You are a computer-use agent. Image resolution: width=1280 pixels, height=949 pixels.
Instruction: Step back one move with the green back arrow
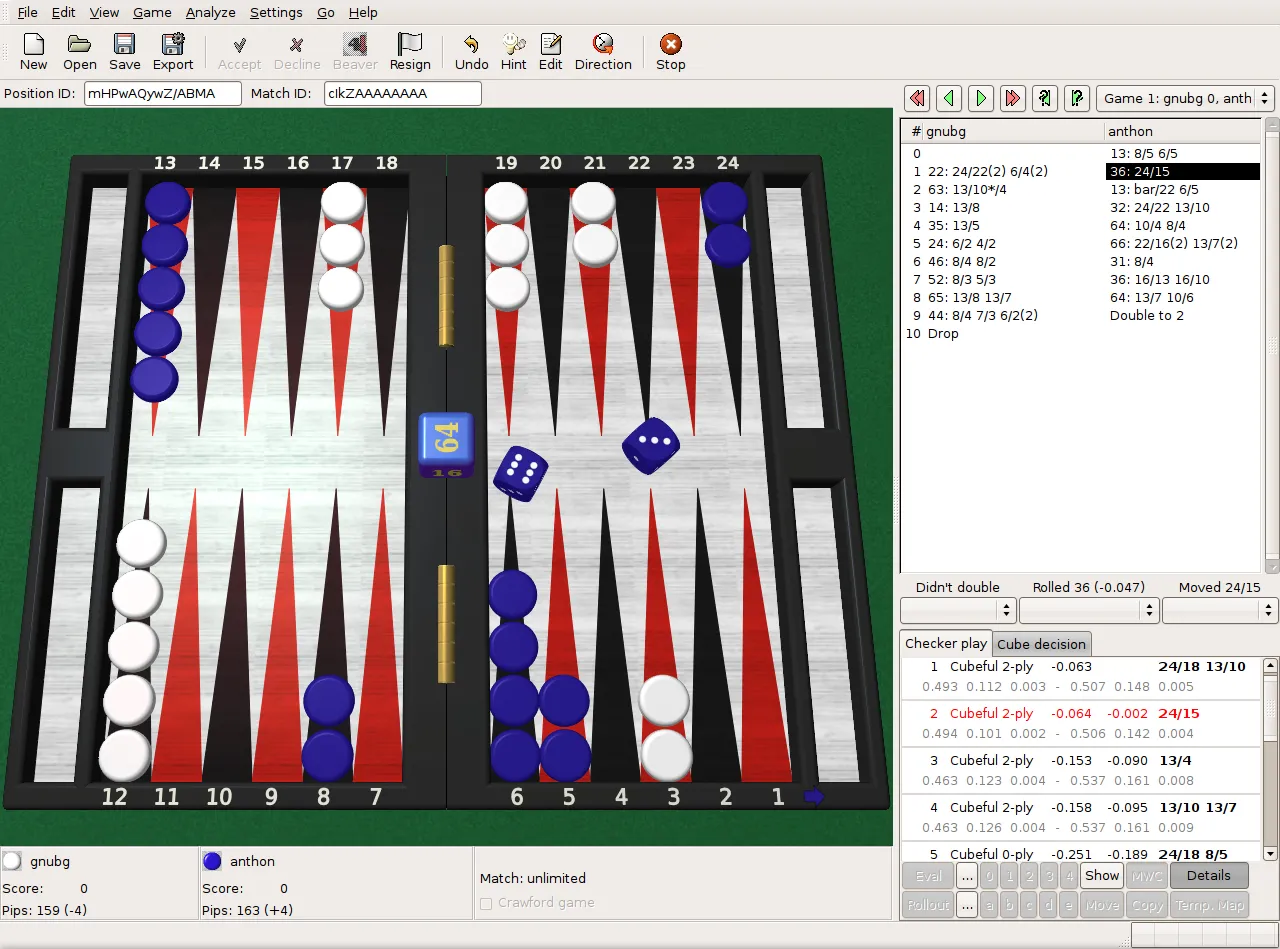(x=948, y=98)
